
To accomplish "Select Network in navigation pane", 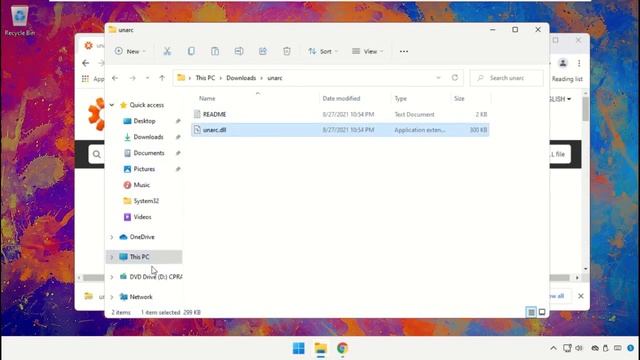I will point(141,297).
